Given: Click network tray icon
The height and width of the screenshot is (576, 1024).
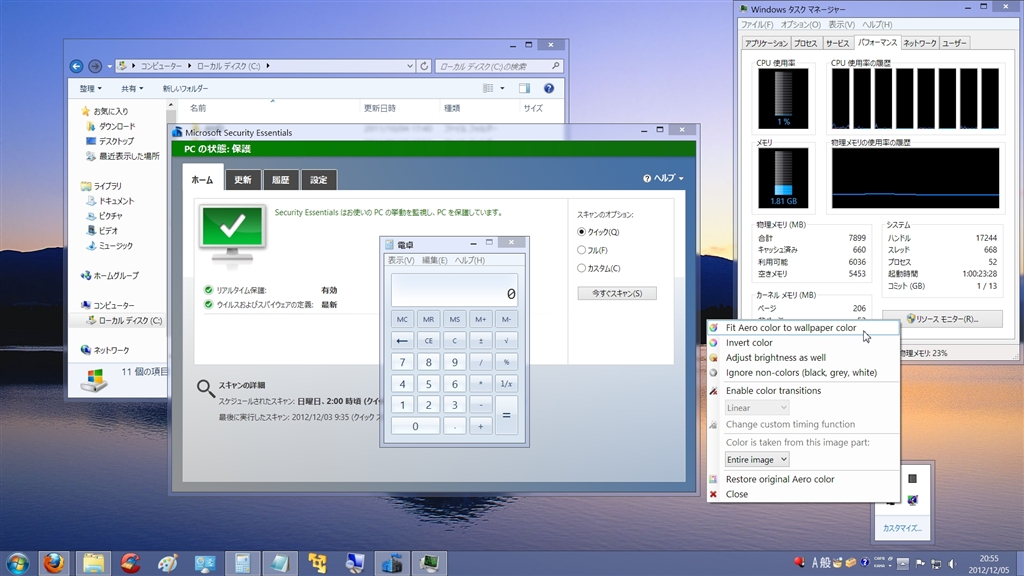Looking at the screenshot, I should click(936, 563).
